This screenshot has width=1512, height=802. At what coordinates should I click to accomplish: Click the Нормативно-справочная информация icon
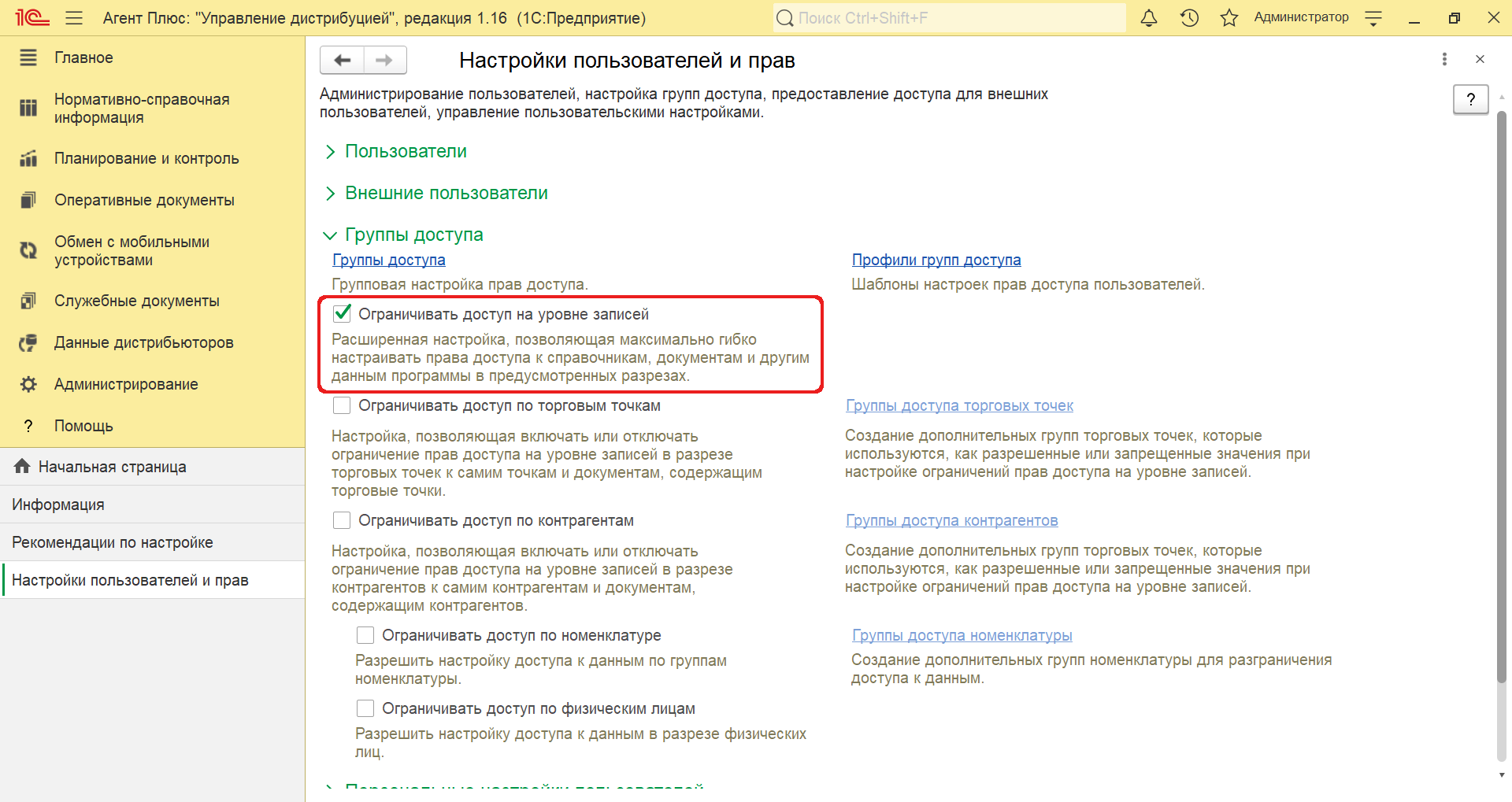click(x=28, y=108)
